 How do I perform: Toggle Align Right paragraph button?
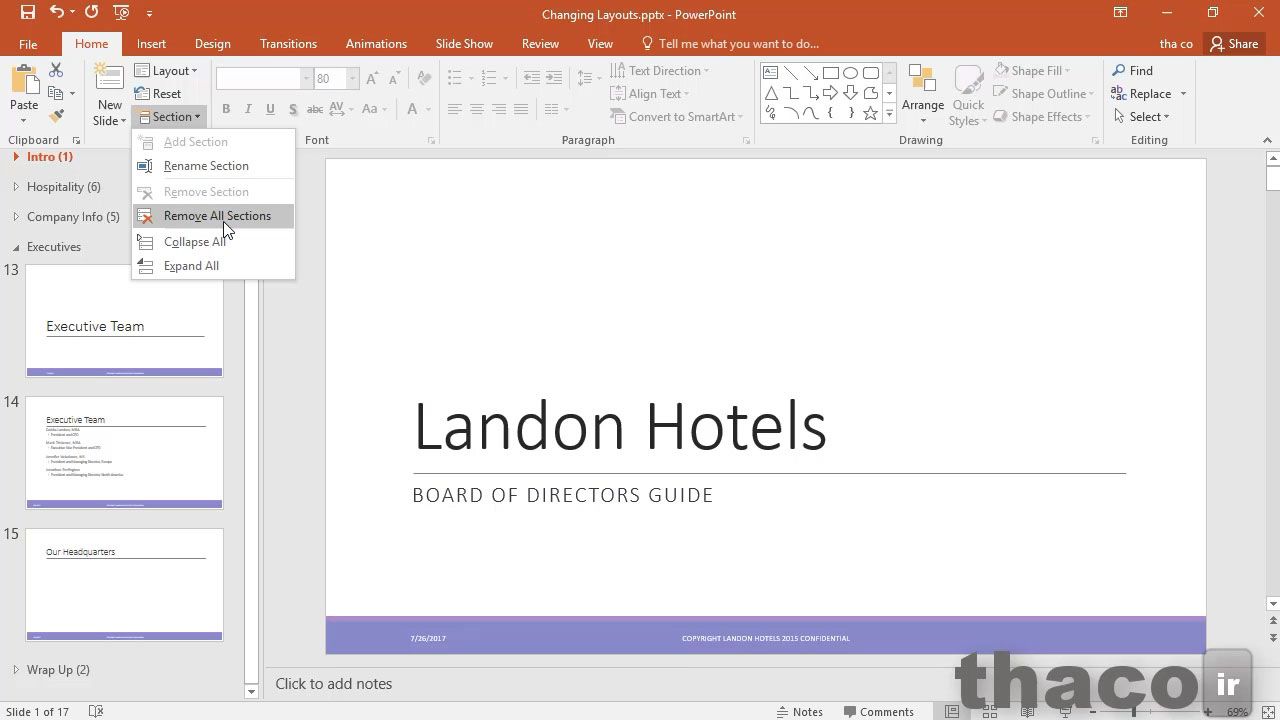(498, 109)
